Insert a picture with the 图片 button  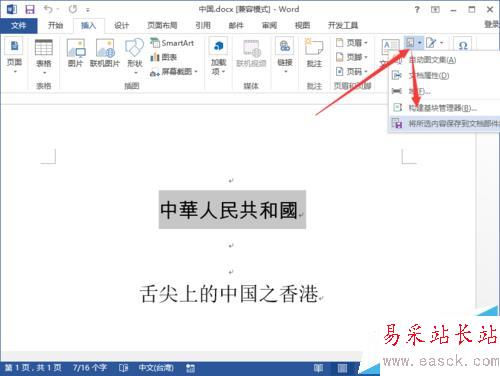(76, 53)
